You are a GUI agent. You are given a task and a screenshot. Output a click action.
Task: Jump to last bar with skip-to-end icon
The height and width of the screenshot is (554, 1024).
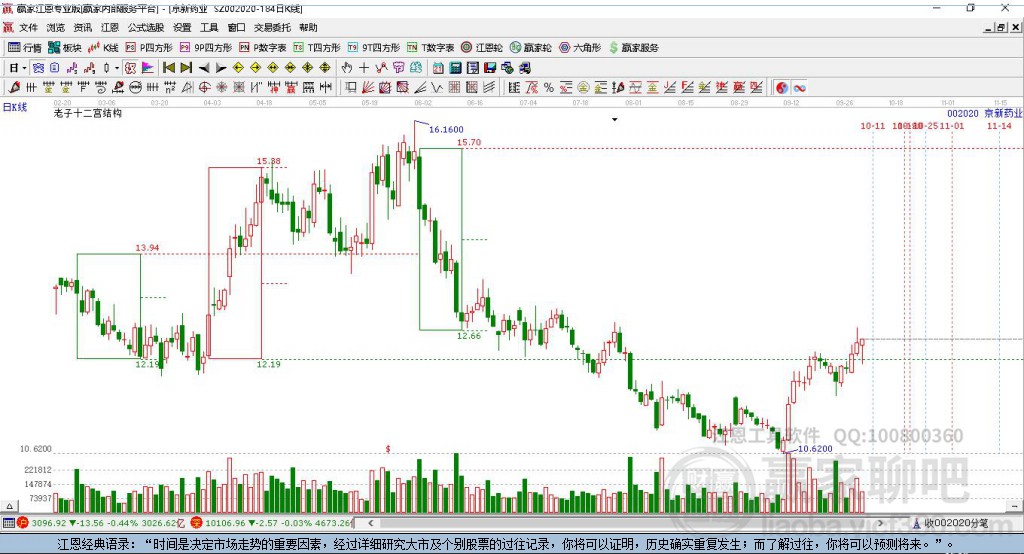tap(186, 68)
